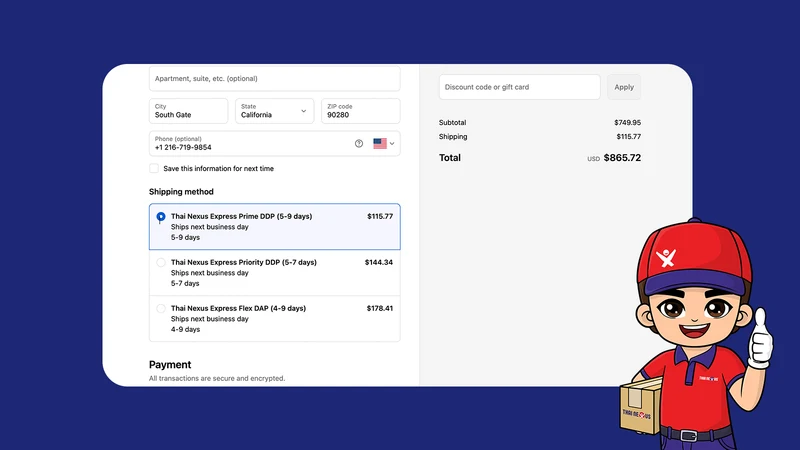800x450 pixels.
Task: Click the phone help question mark icon
Action: pyautogui.click(x=359, y=143)
